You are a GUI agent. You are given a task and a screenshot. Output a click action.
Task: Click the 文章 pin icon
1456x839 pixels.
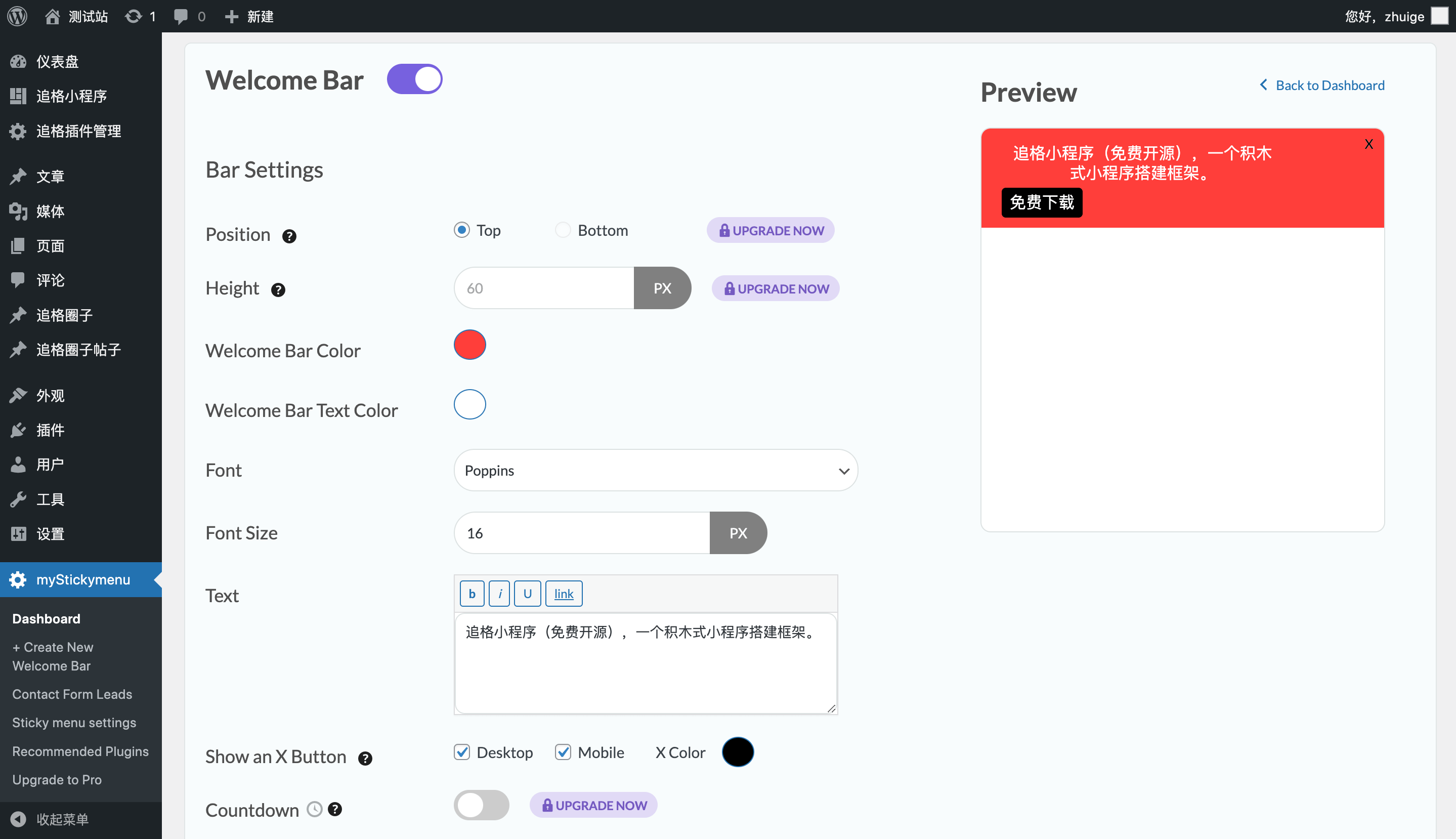click(18, 176)
